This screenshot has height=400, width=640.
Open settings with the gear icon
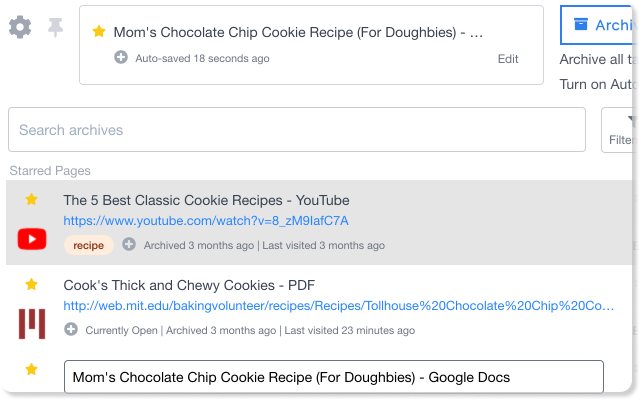click(x=20, y=27)
